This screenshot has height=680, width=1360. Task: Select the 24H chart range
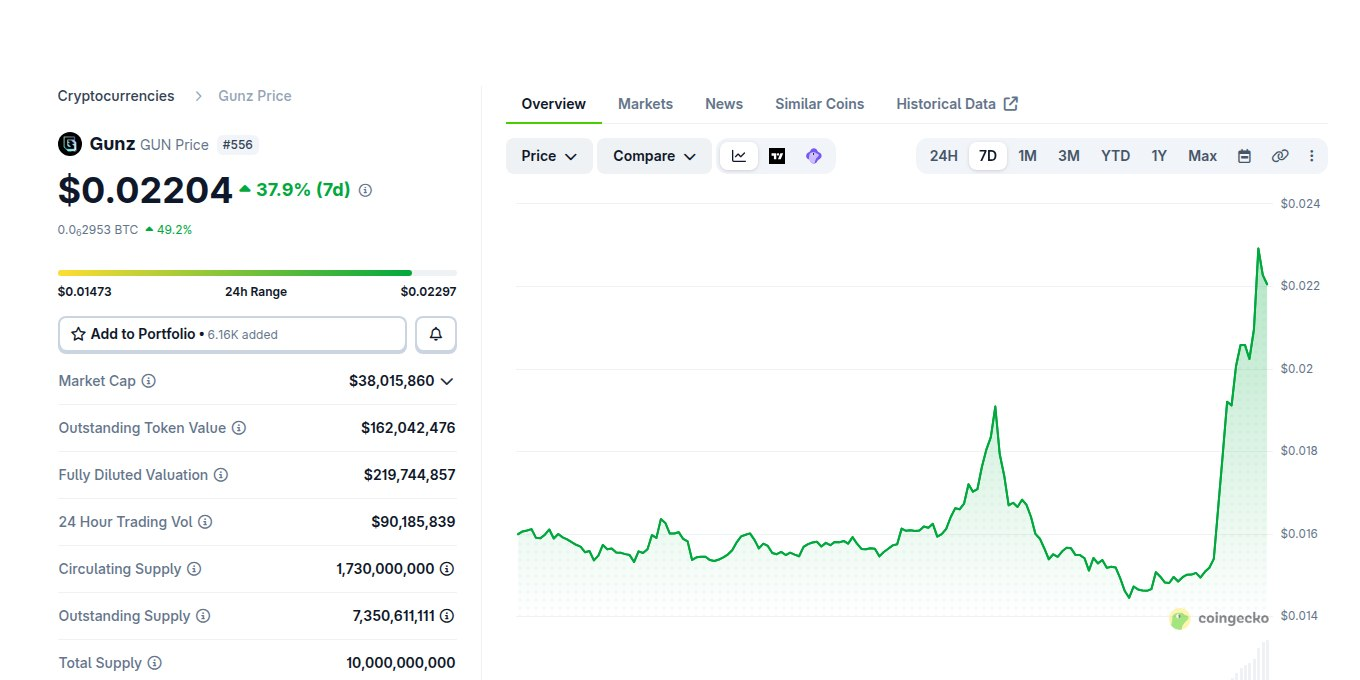(944, 156)
